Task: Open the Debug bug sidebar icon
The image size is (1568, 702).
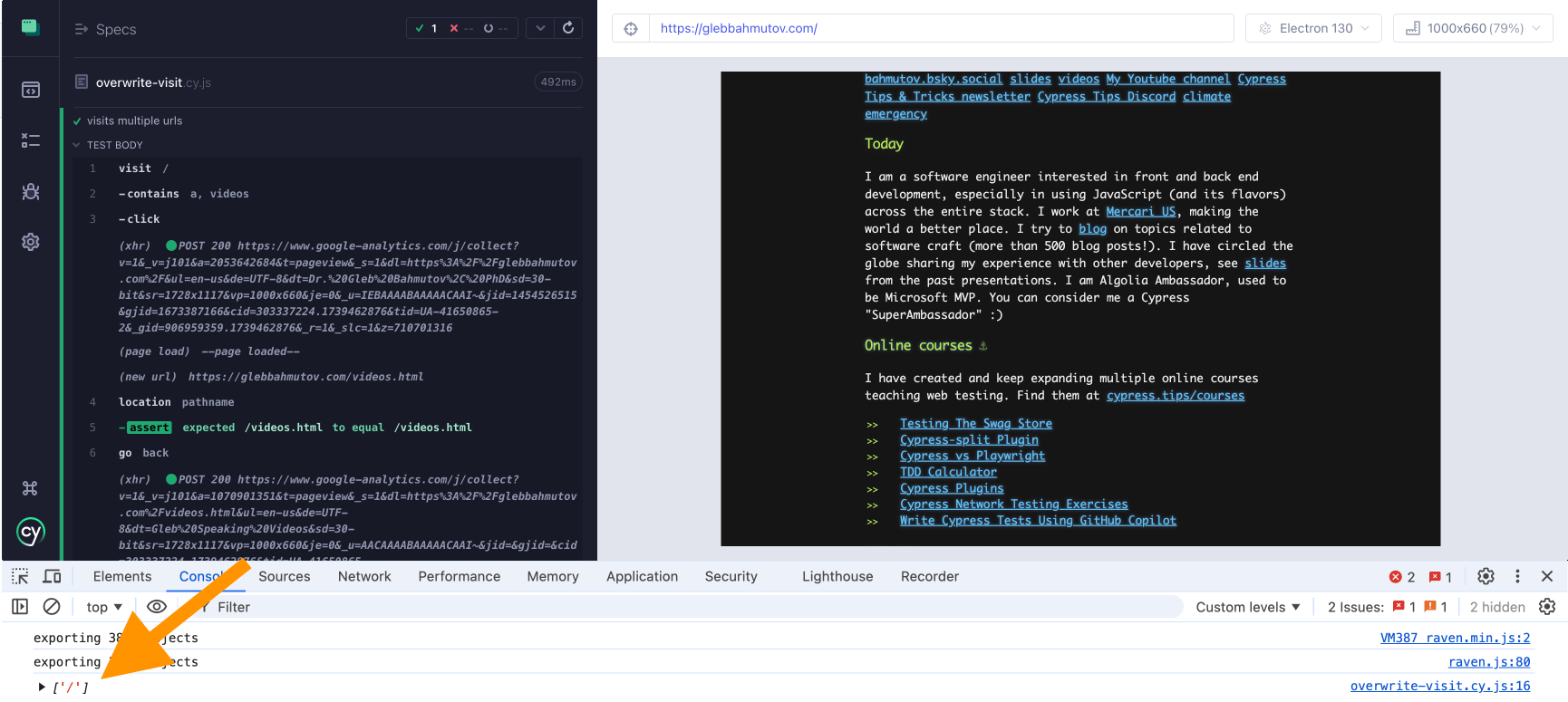Action: click(30, 191)
